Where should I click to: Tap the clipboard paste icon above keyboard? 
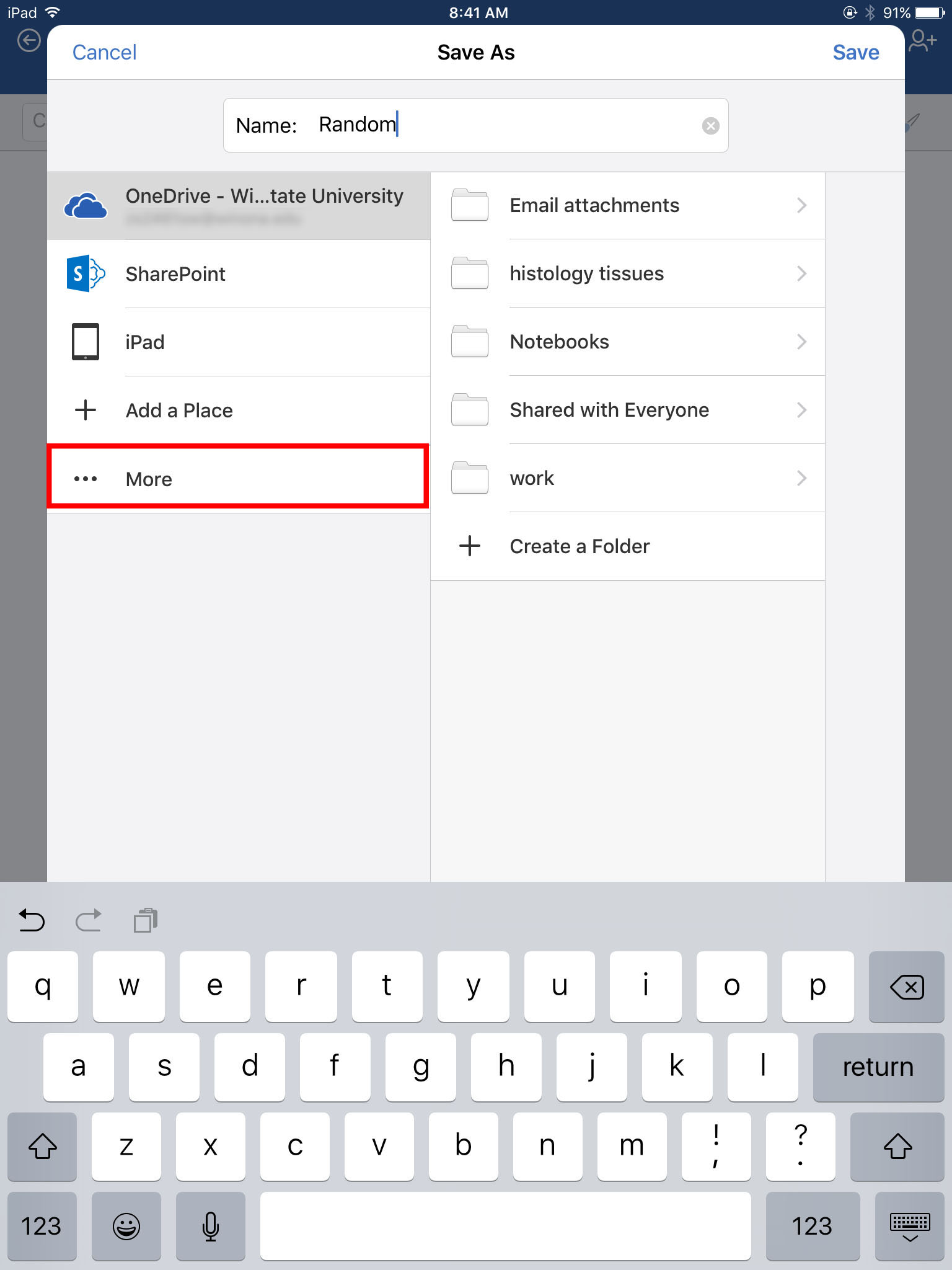point(146,920)
